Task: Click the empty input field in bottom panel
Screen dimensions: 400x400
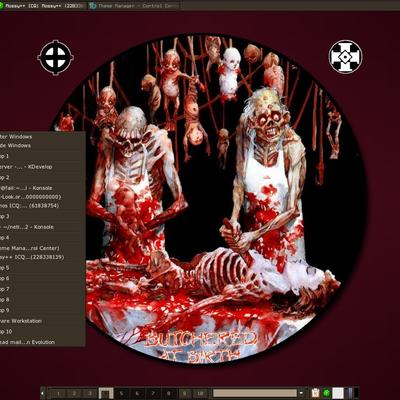Action: point(255,393)
